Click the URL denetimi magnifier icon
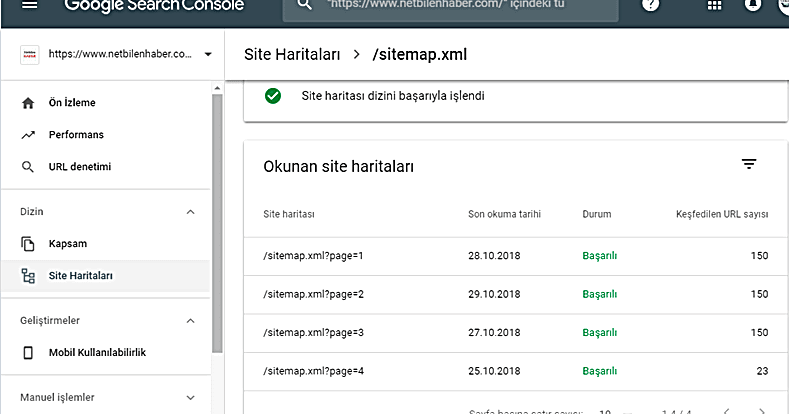The height and width of the screenshot is (414, 789). 28,167
